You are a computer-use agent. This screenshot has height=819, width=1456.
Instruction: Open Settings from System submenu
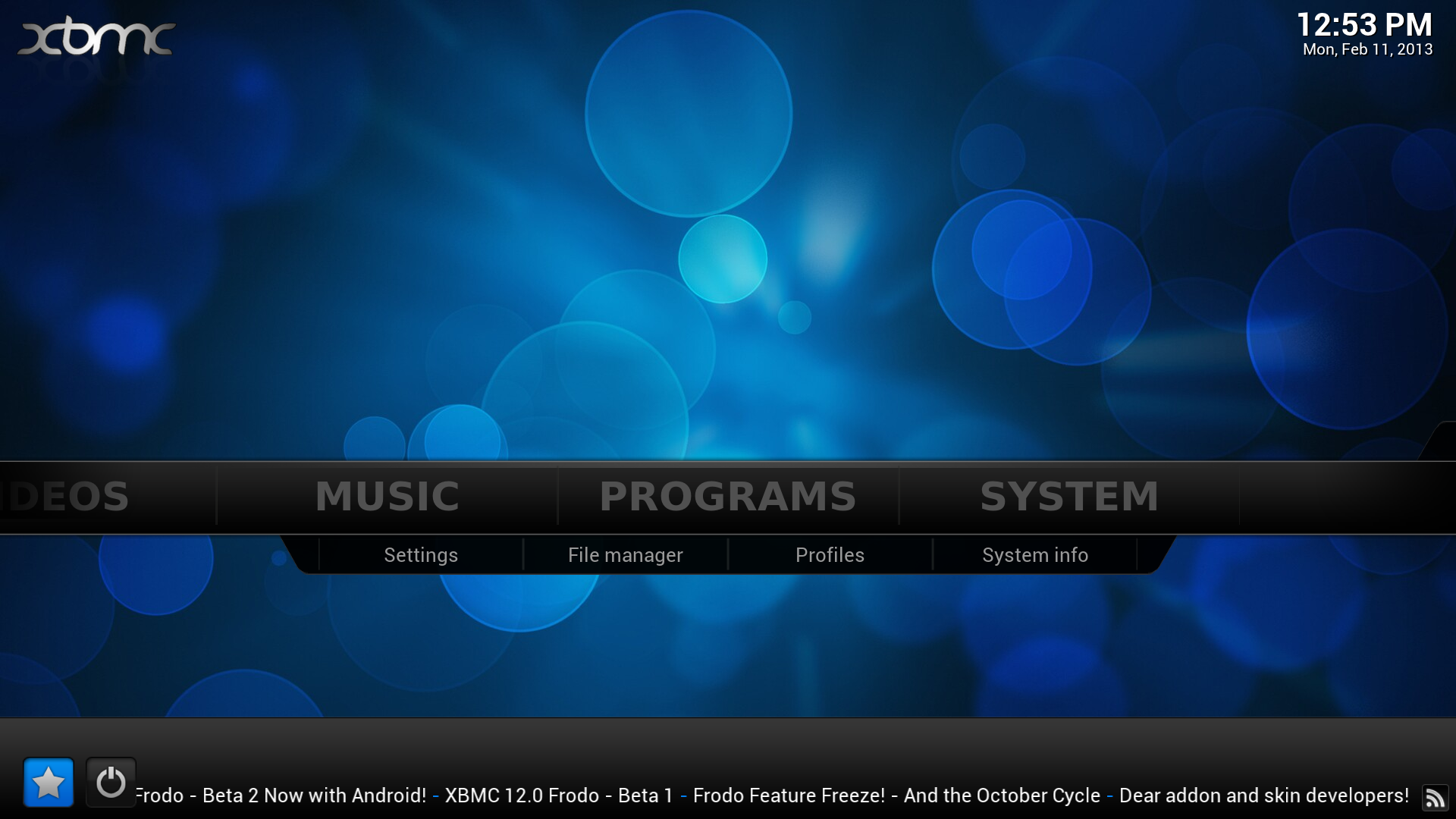coord(421,555)
